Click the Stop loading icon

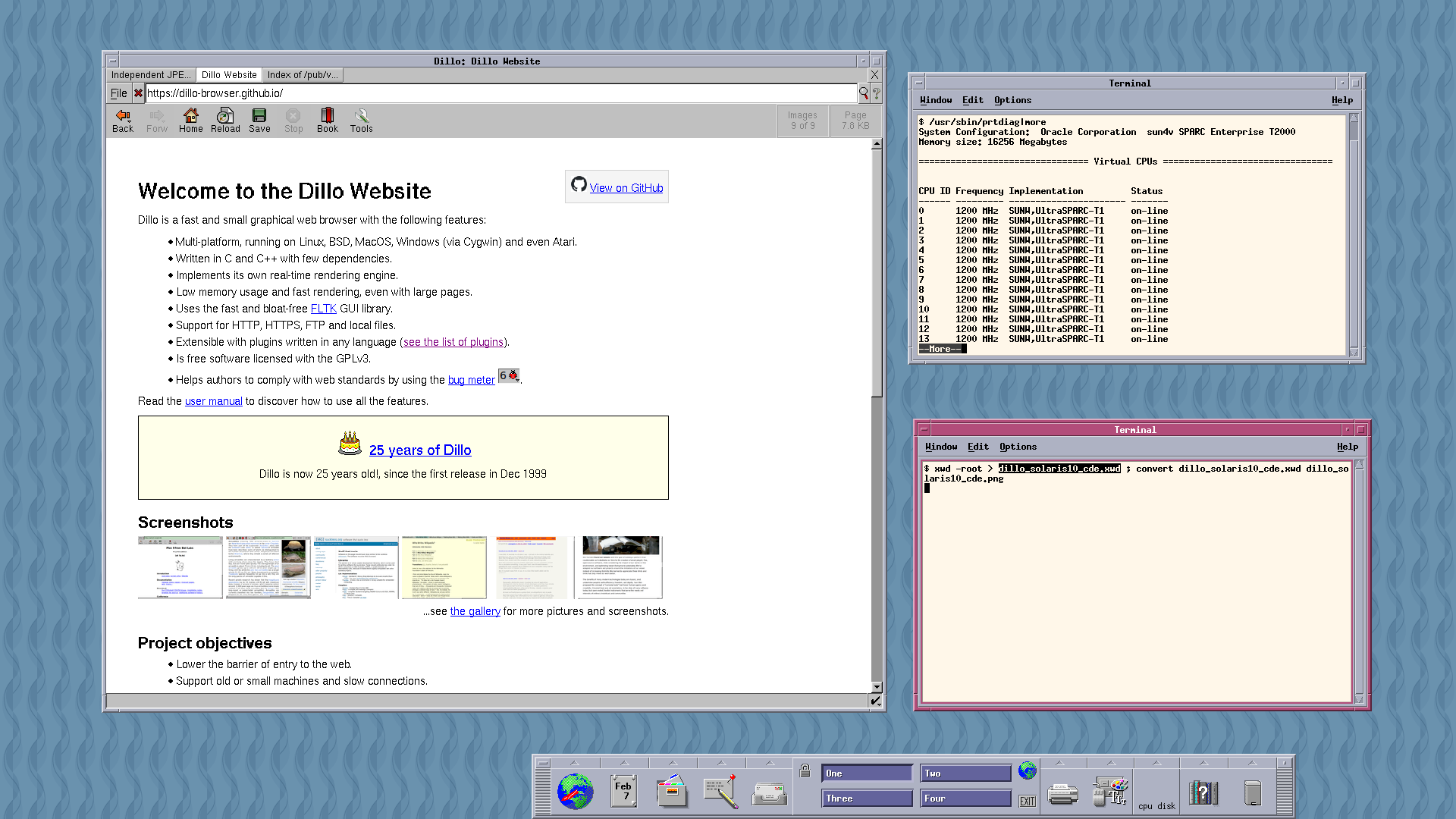click(293, 121)
